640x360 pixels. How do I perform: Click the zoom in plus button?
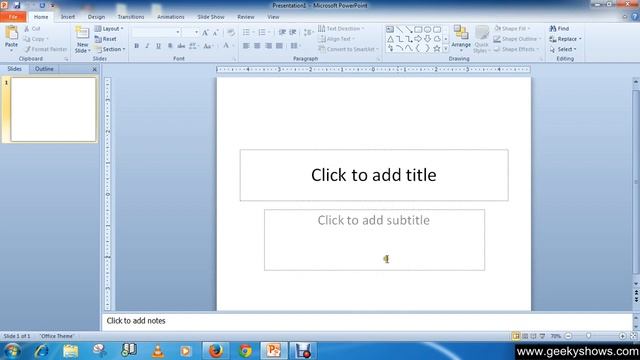tap(622, 336)
